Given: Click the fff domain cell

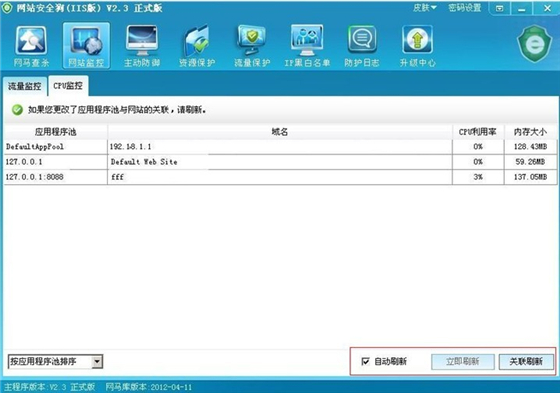Looking at the screenshot, I should (x=280, y=177).
